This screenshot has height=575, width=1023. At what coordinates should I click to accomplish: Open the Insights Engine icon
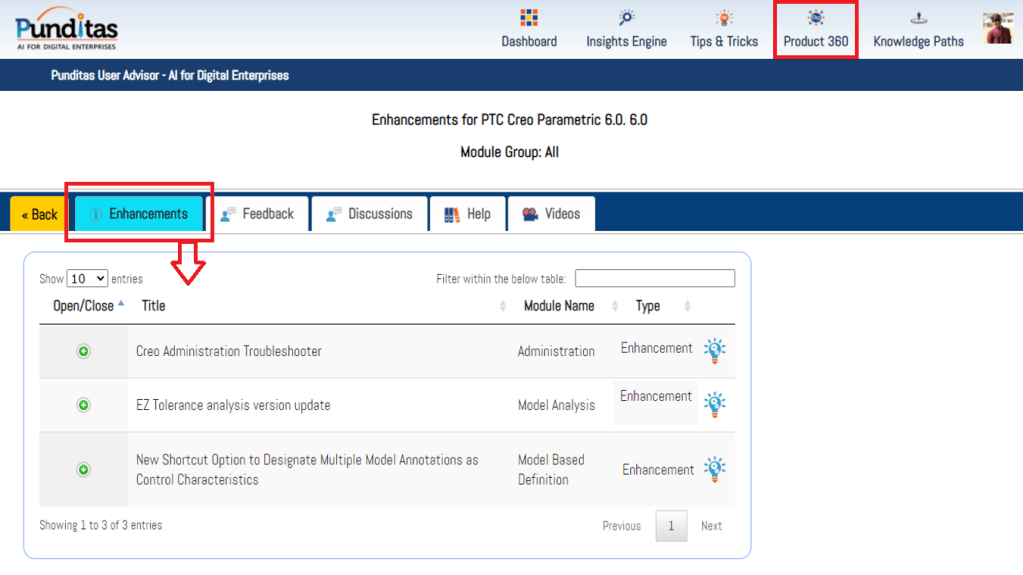click(626, 19)
